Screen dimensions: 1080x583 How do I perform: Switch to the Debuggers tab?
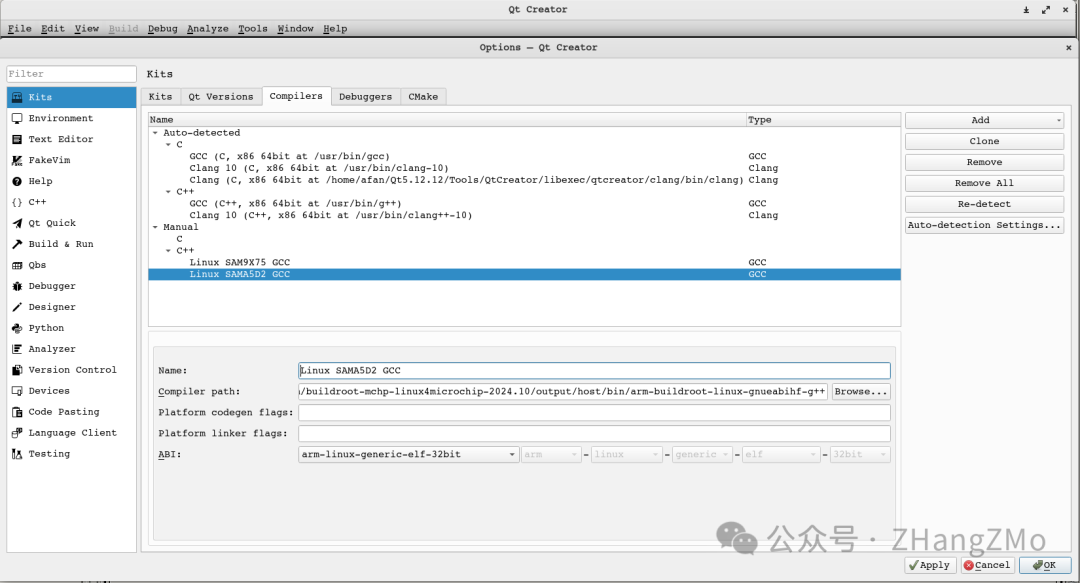(x=365, y=96)
